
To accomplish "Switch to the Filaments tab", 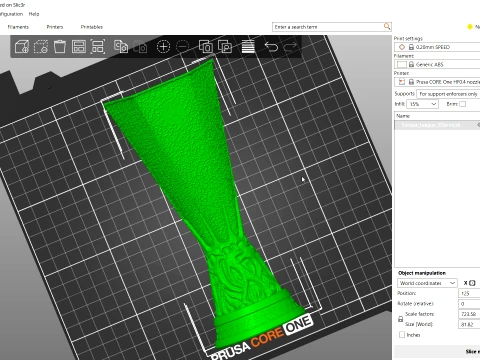I will click(18, 27).
